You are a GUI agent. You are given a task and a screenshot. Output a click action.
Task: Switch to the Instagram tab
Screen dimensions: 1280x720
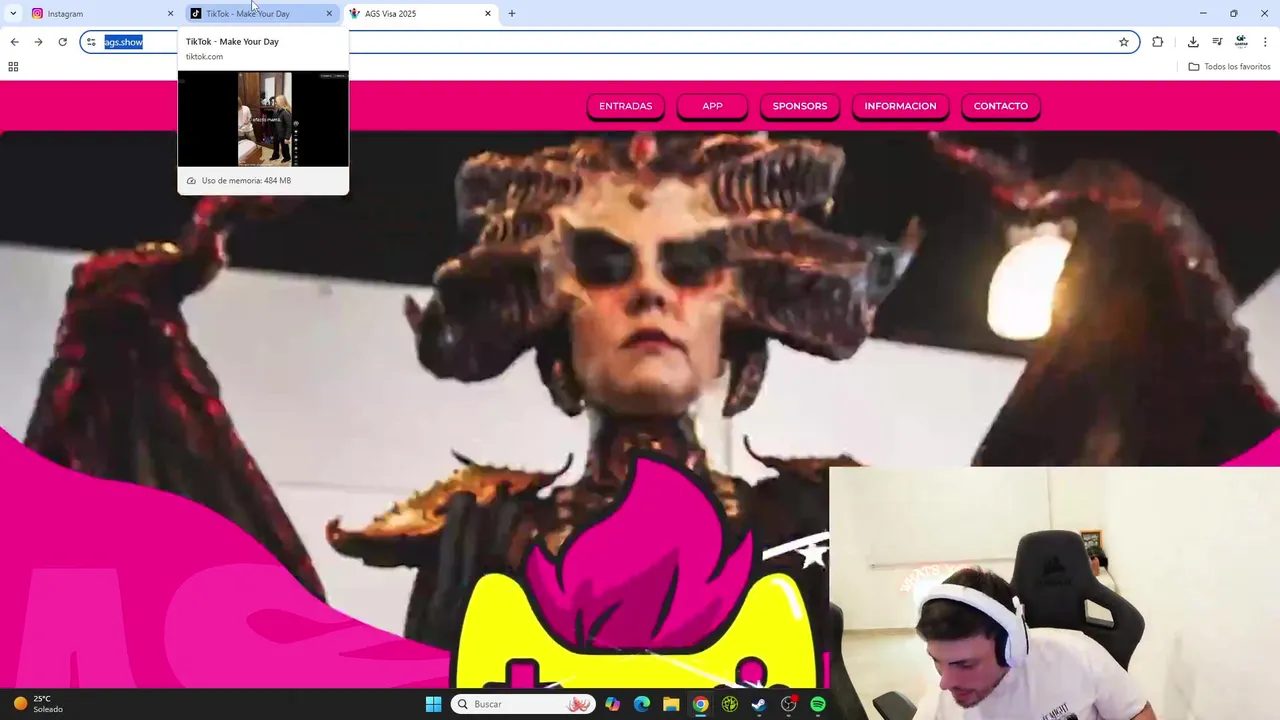click(100, 13)
